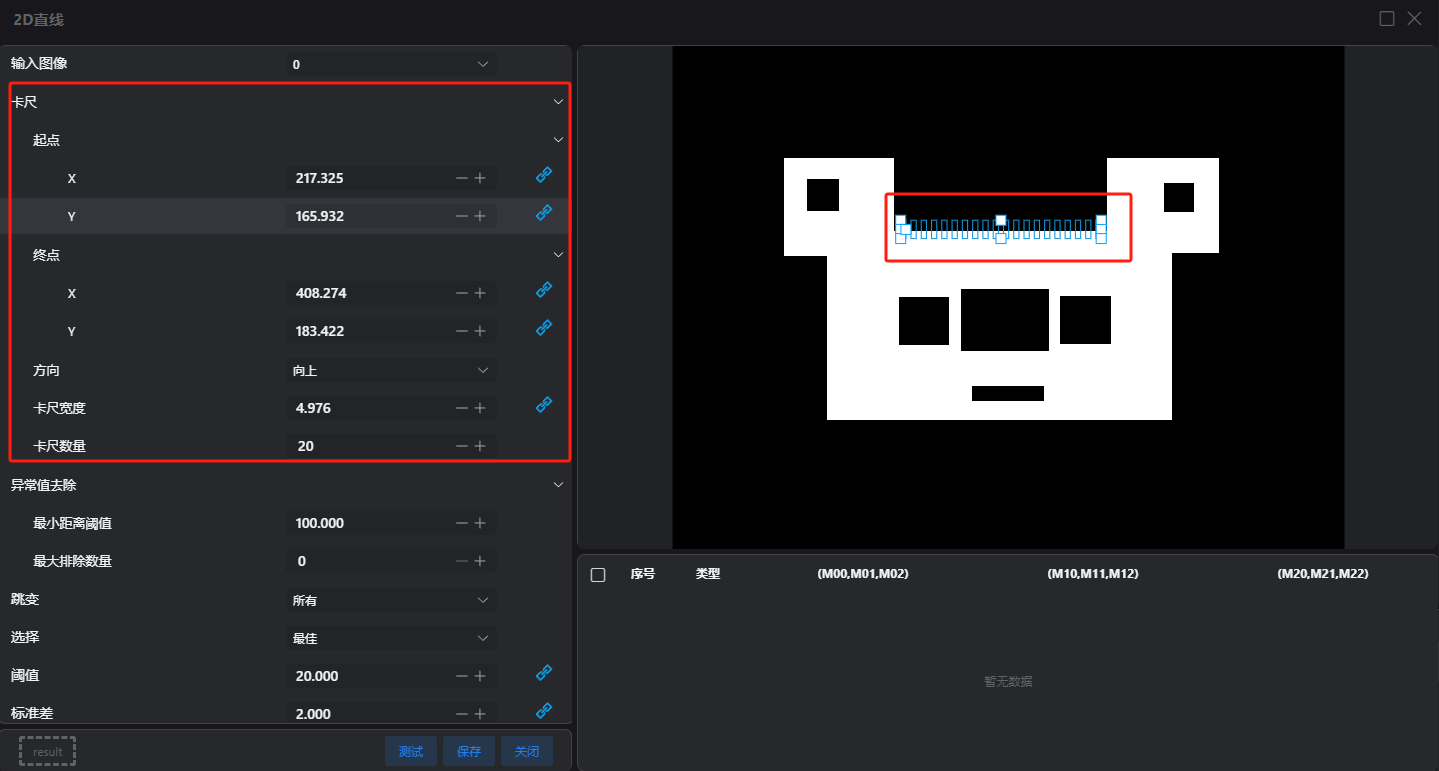This screenshot has height=771, width=1439.
Task: Decrease 终点 Y with minus button
Action: coord(461,331)
